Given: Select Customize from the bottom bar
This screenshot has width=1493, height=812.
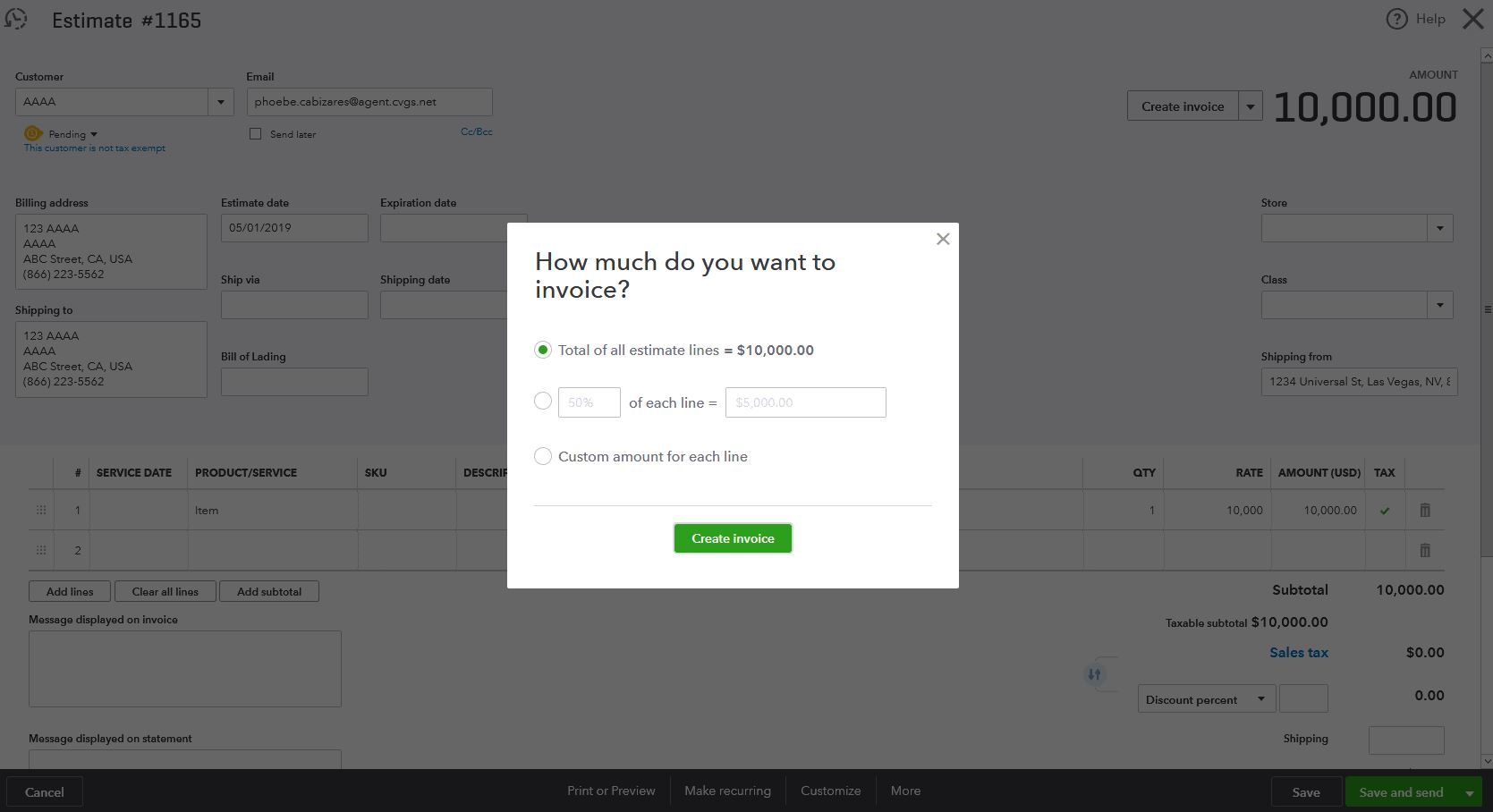Looking at the screenshot, I should pyautogui.click(x=830, y=791).
